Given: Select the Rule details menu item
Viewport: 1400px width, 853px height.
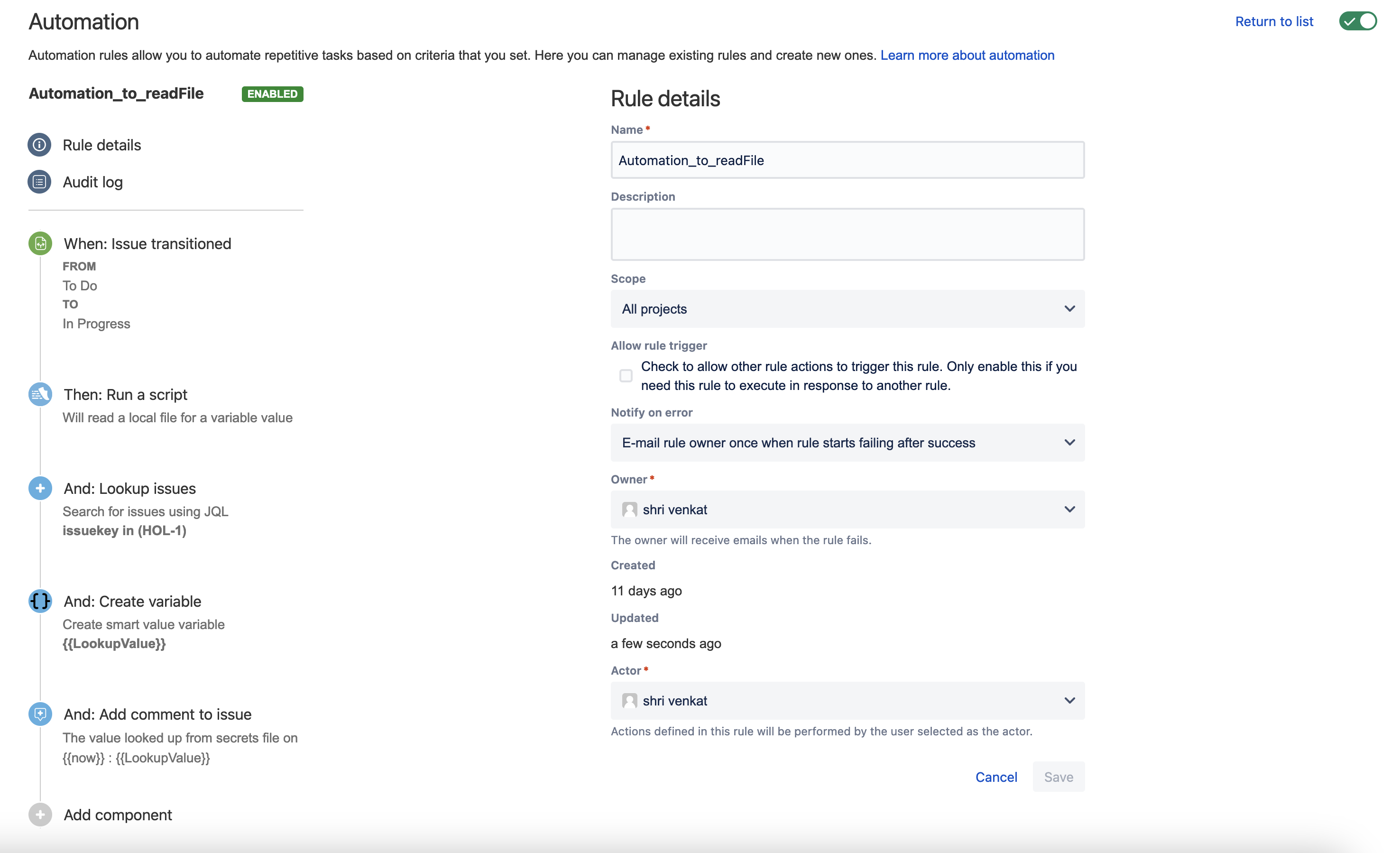Looking at the screenshot, I should tap(101, 145).
